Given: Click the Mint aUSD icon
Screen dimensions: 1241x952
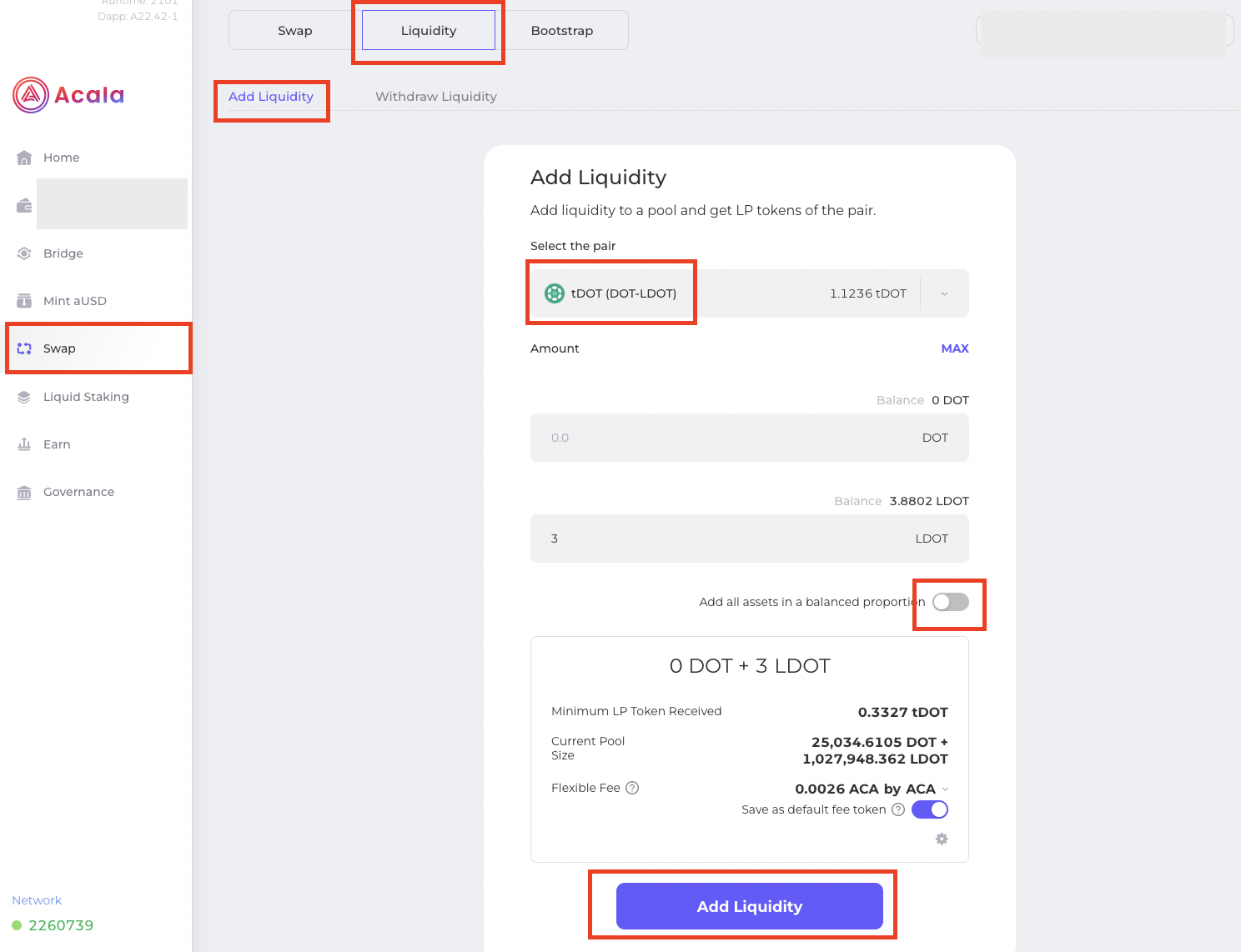Looking at the screenshot, I should tap(24, 301).
